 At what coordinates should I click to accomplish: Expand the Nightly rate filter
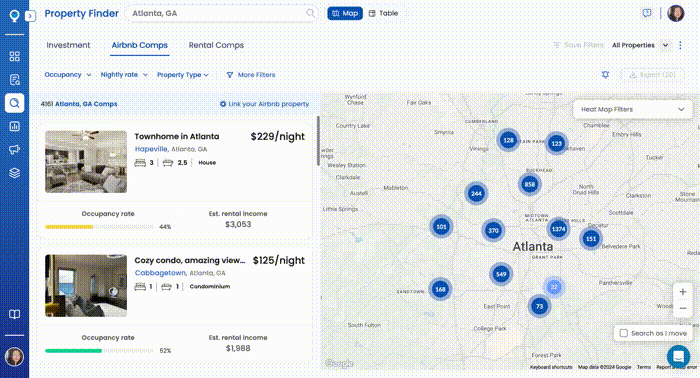point(124,75)
